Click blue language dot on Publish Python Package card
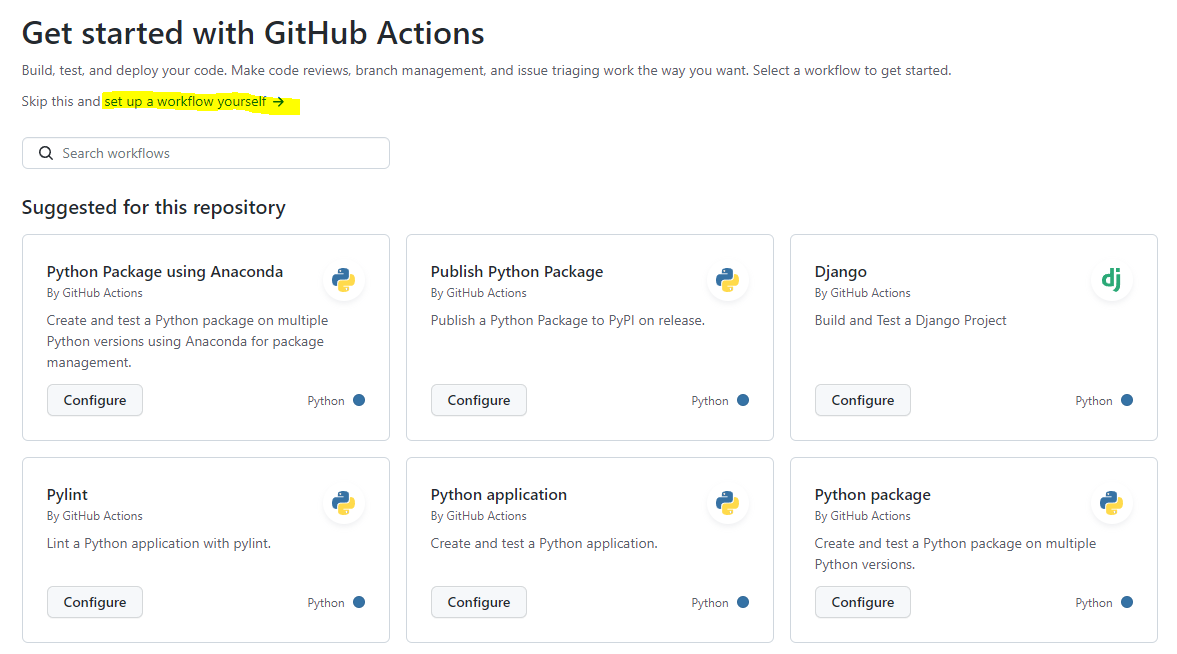The height and width of the screenshot is (654, 1177). [x=743, y=400]
